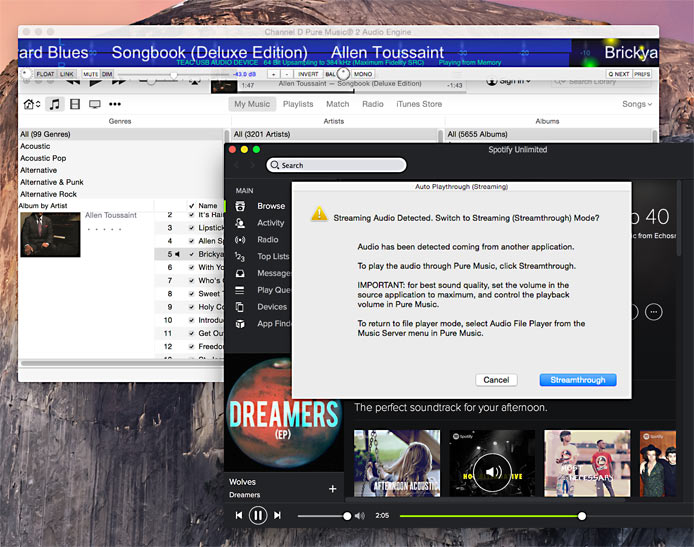
Task: Select All (3201 Artists) row
Action: coord(335,134)
